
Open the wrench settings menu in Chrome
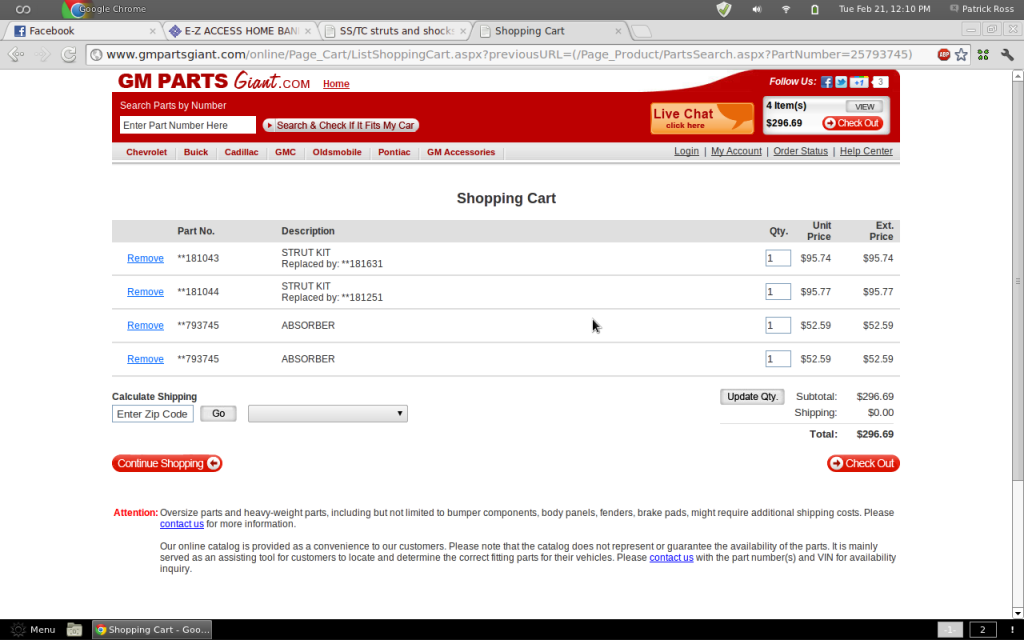[x=1007, y=54]
